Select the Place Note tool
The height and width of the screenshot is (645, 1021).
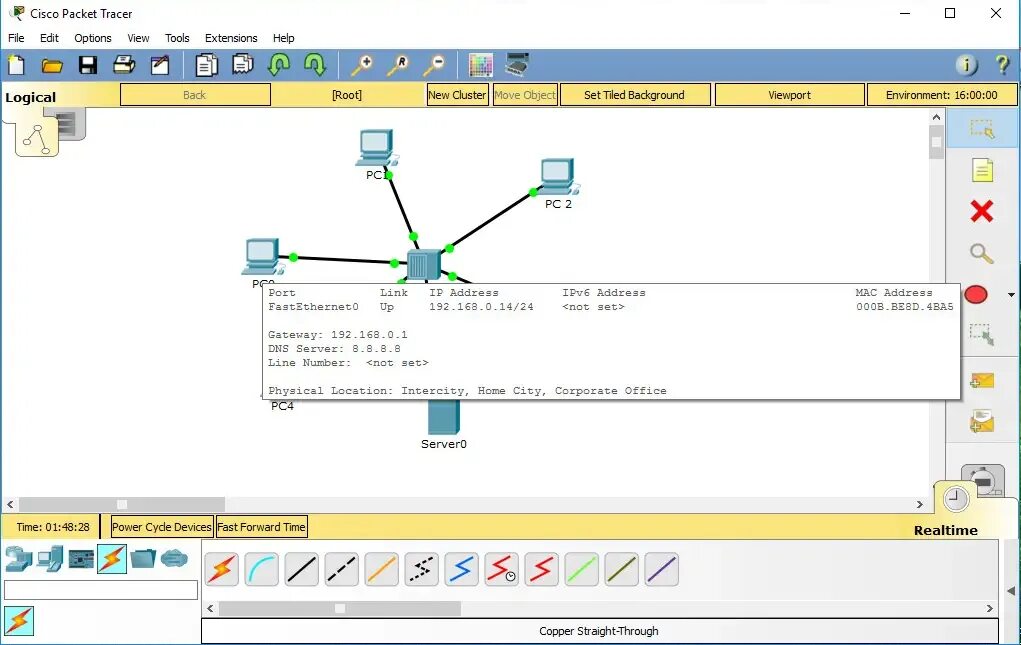(982, 170)
